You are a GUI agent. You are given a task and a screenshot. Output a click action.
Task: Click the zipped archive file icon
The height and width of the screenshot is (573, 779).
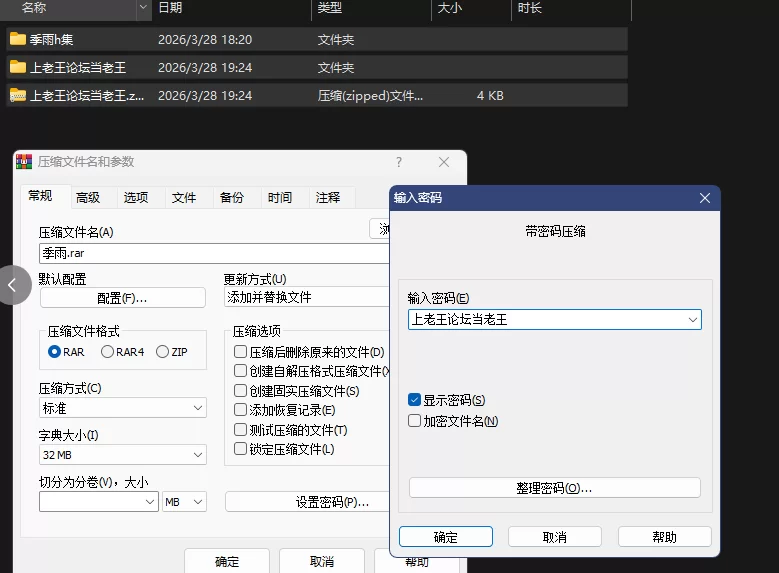[18, 96]
